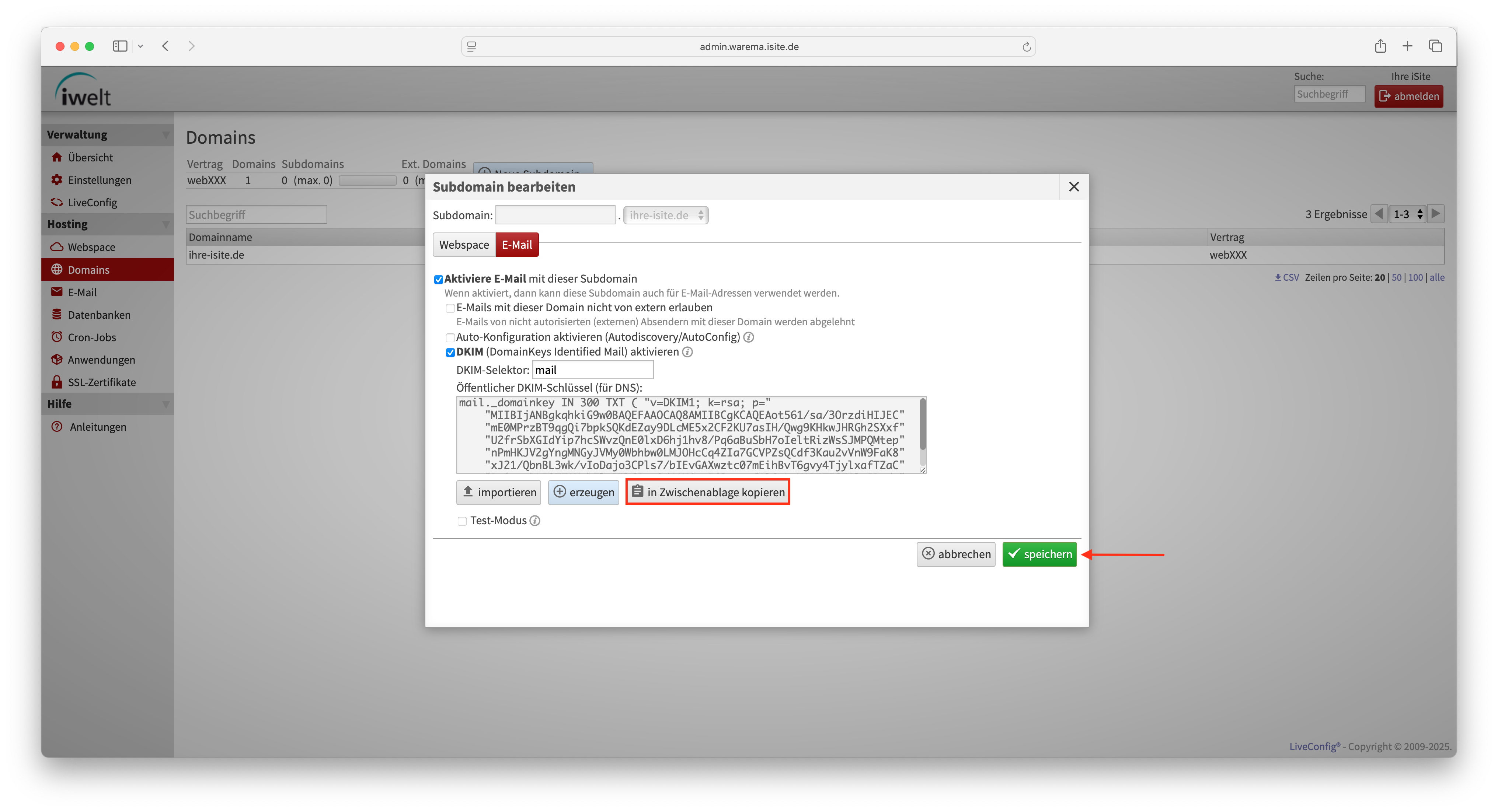Reload the page with the refresh icon
Image resolution: width=1498 pixels, height=812 pixels.
[1027, 46]
